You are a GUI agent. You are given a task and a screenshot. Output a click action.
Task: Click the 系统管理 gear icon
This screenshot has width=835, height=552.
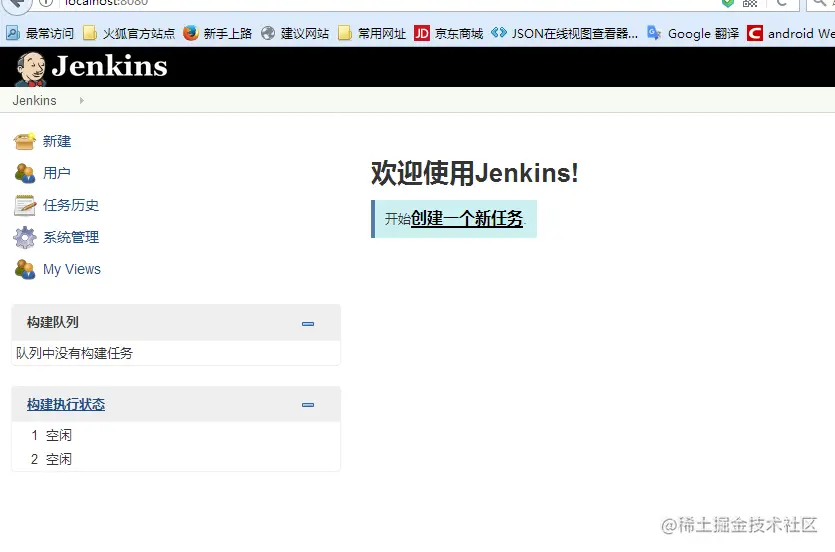click(24, 237)
